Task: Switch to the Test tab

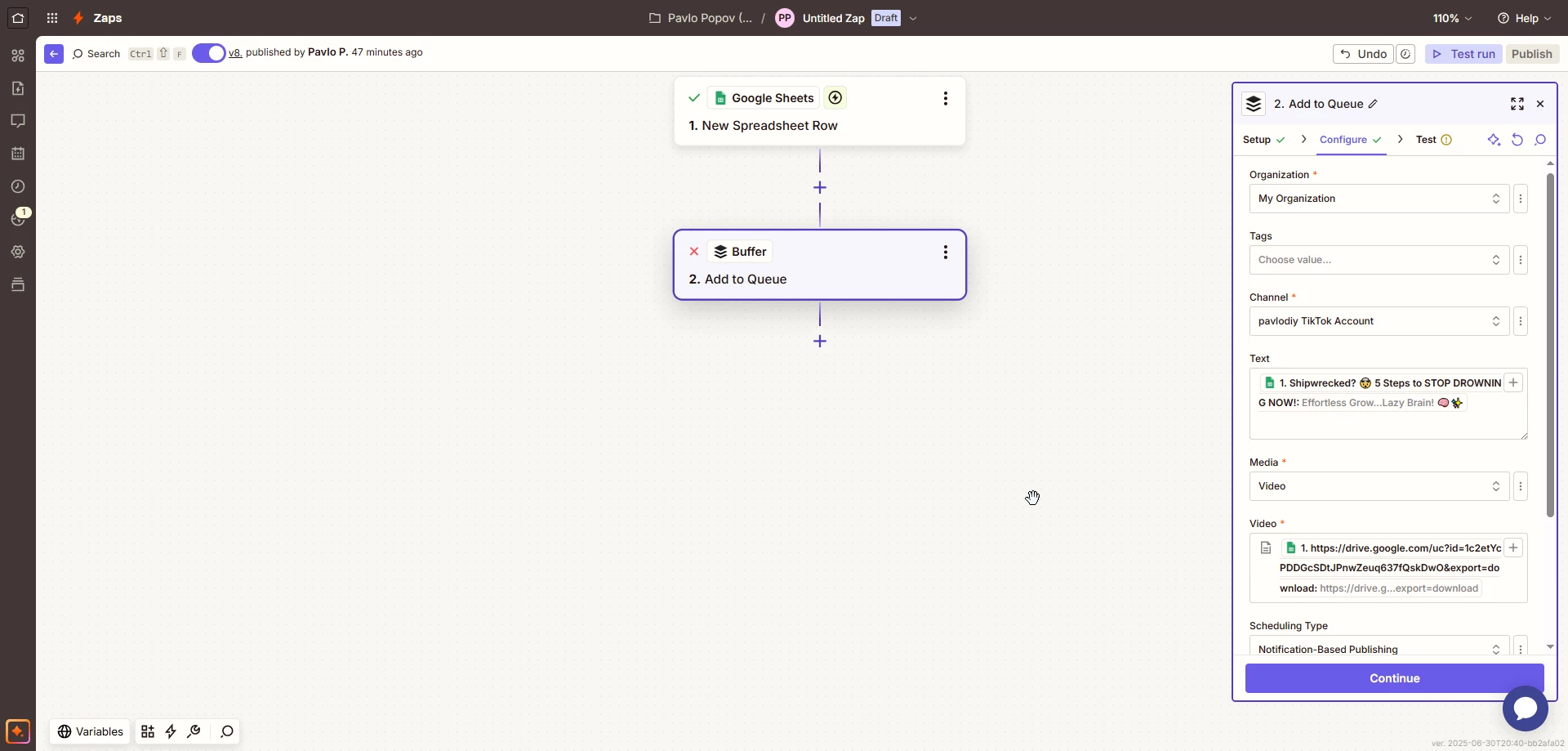Action: (x=1434, y=140)
